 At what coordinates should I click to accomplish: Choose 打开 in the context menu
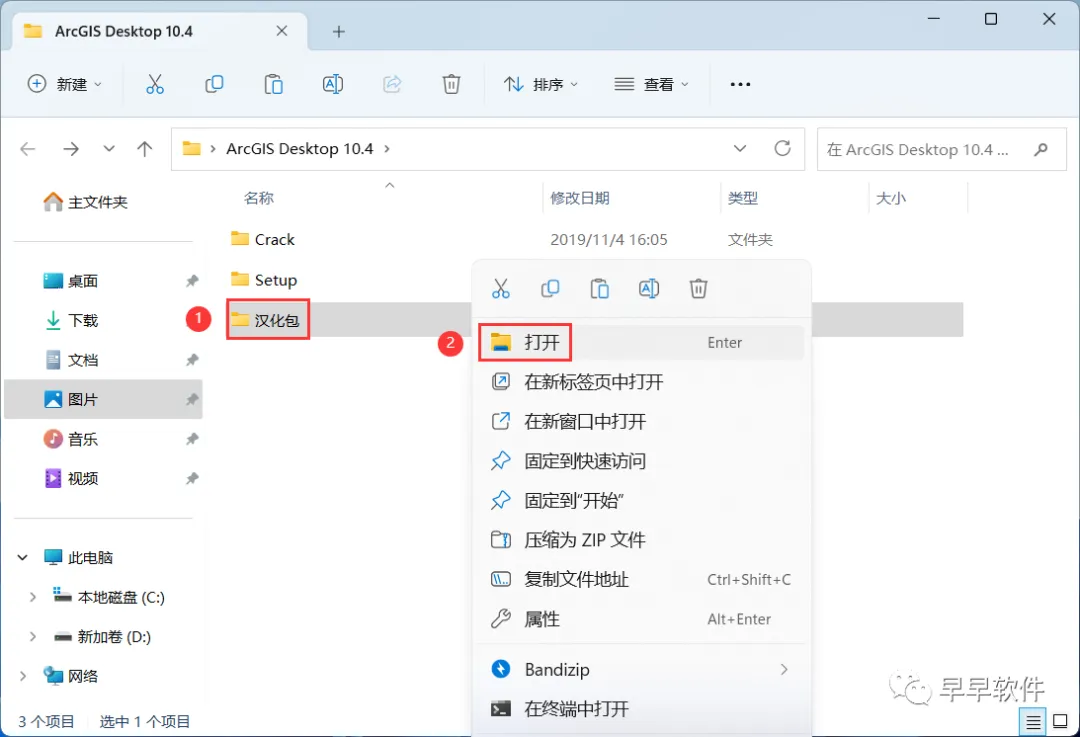pyautogui.click(x=641, y=342)
